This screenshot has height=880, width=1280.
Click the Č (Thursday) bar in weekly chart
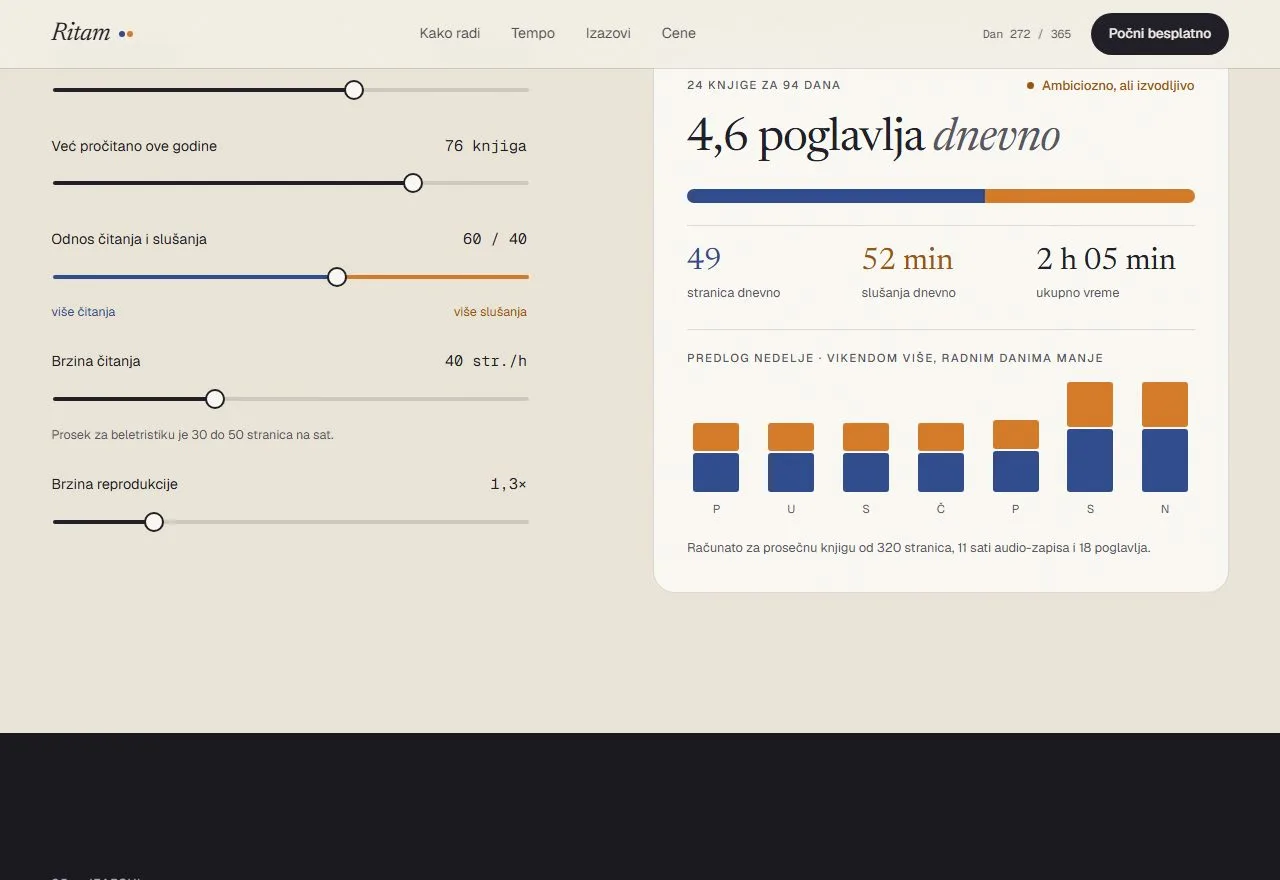point(941,457)
